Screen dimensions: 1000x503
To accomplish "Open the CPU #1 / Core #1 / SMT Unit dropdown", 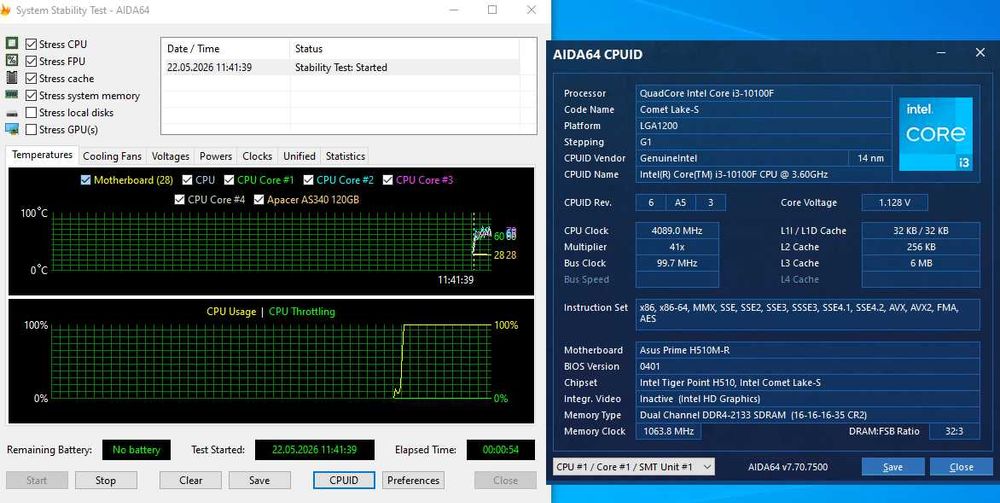I will click(x=634, y=467).
